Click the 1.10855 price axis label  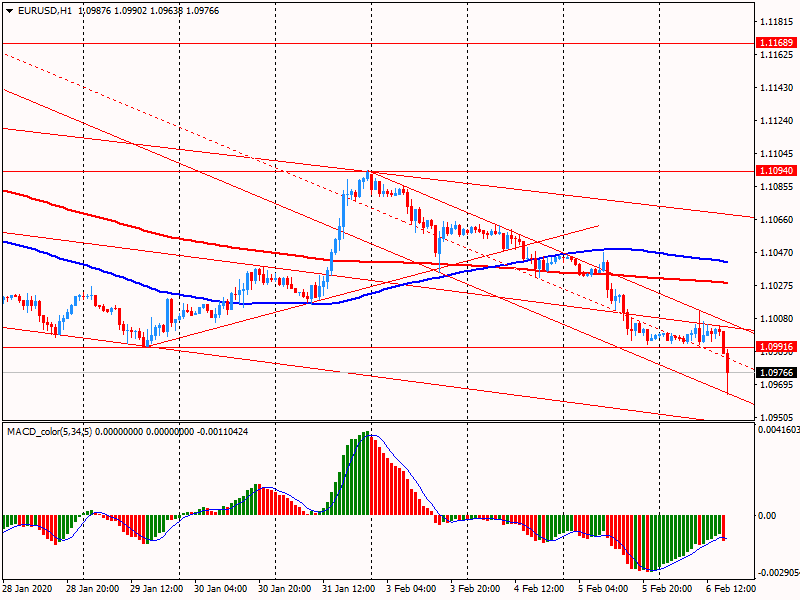[777, 187]
